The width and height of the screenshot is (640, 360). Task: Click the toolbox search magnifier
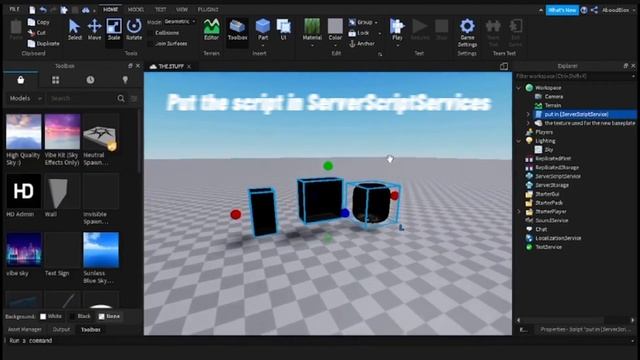[121, 98]
